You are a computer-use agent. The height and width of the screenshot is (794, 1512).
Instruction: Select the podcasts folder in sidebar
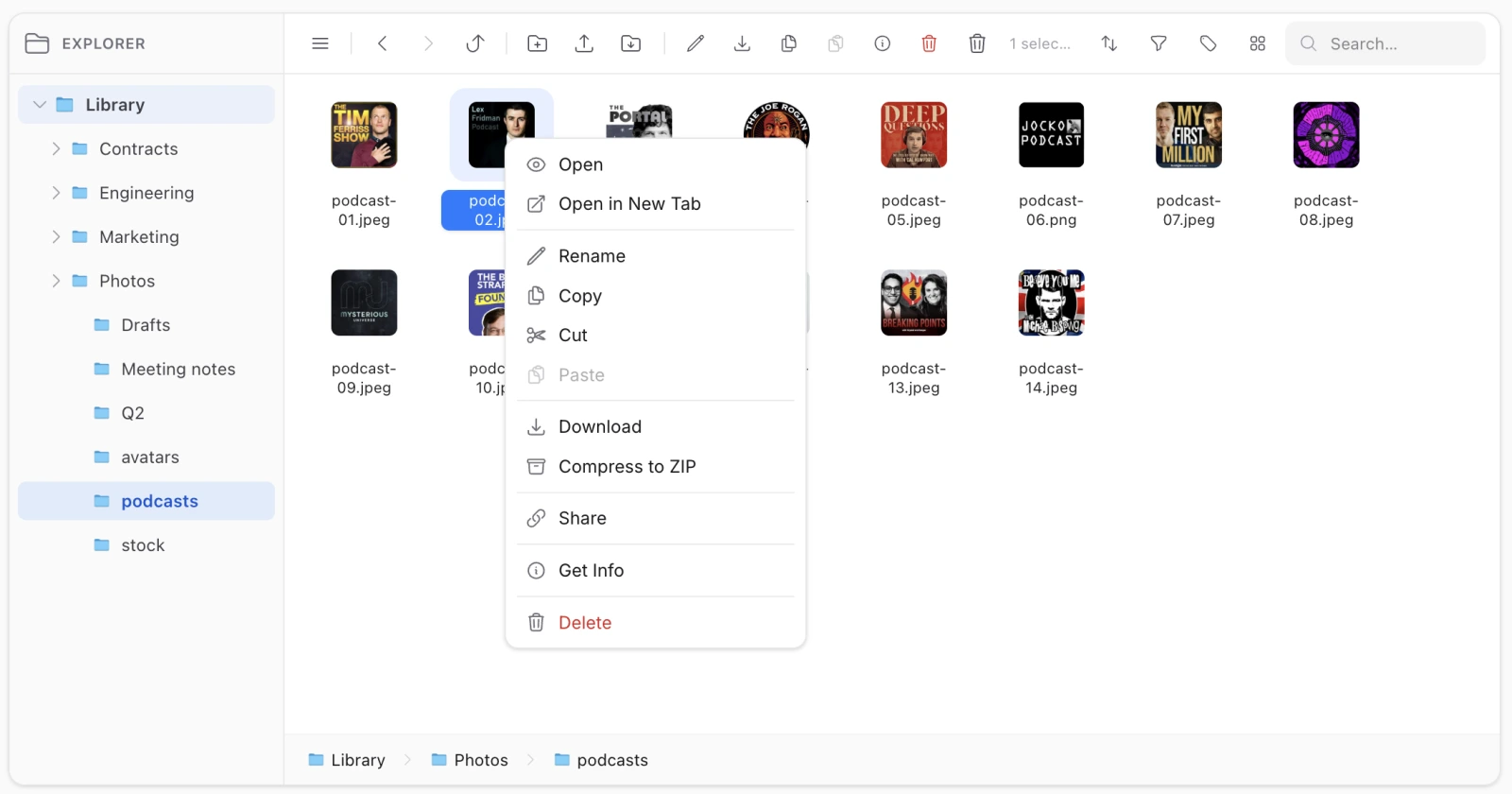(x=146, y=501)
